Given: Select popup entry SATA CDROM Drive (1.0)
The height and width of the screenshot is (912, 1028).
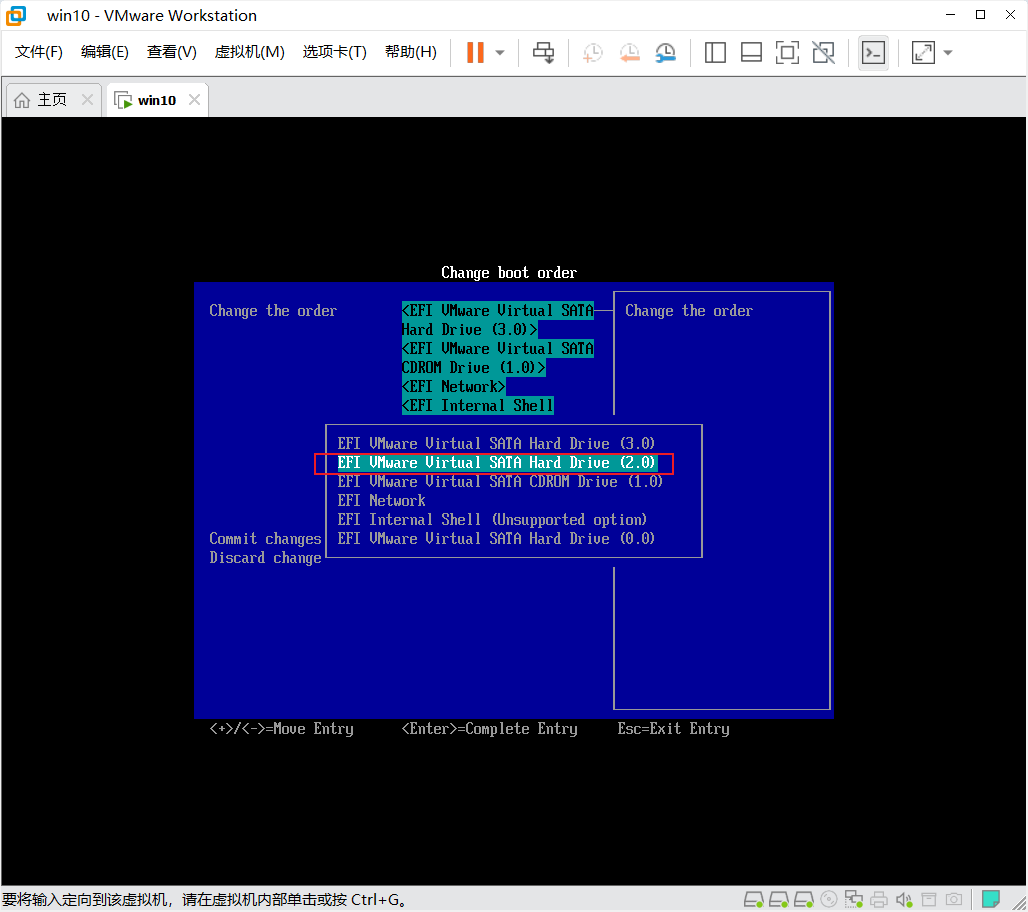Looking at the screenshot, I should 500,482.
